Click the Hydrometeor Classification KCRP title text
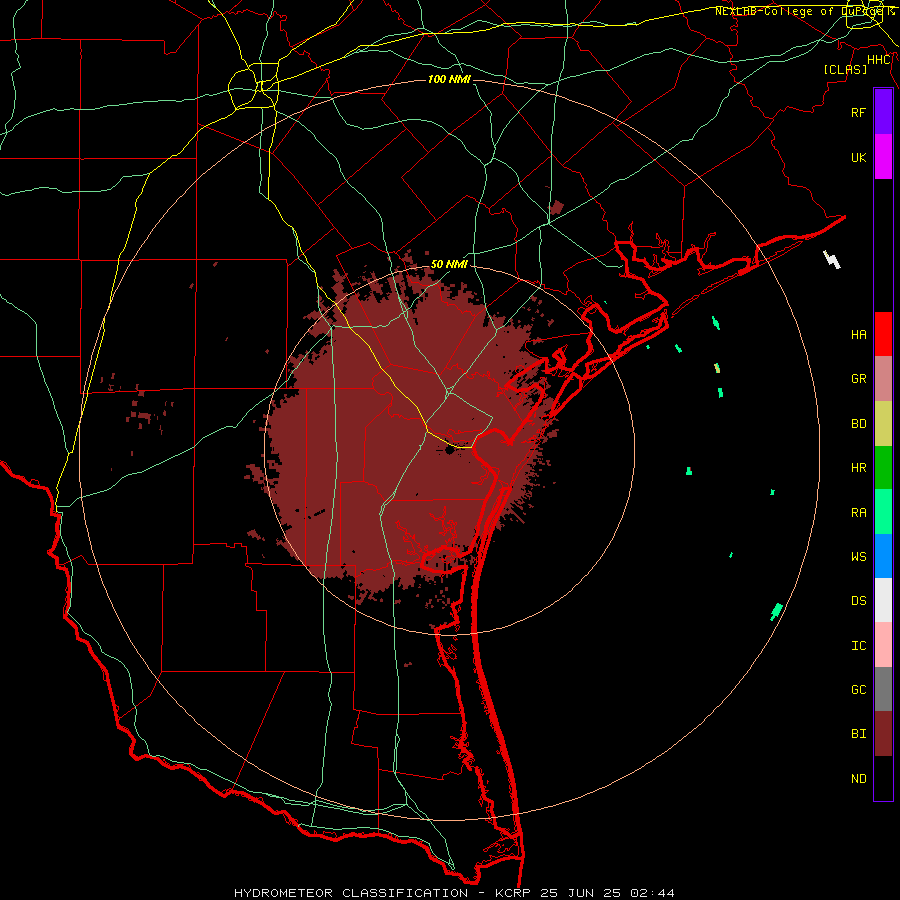900x900 pixels. point(454,893)
